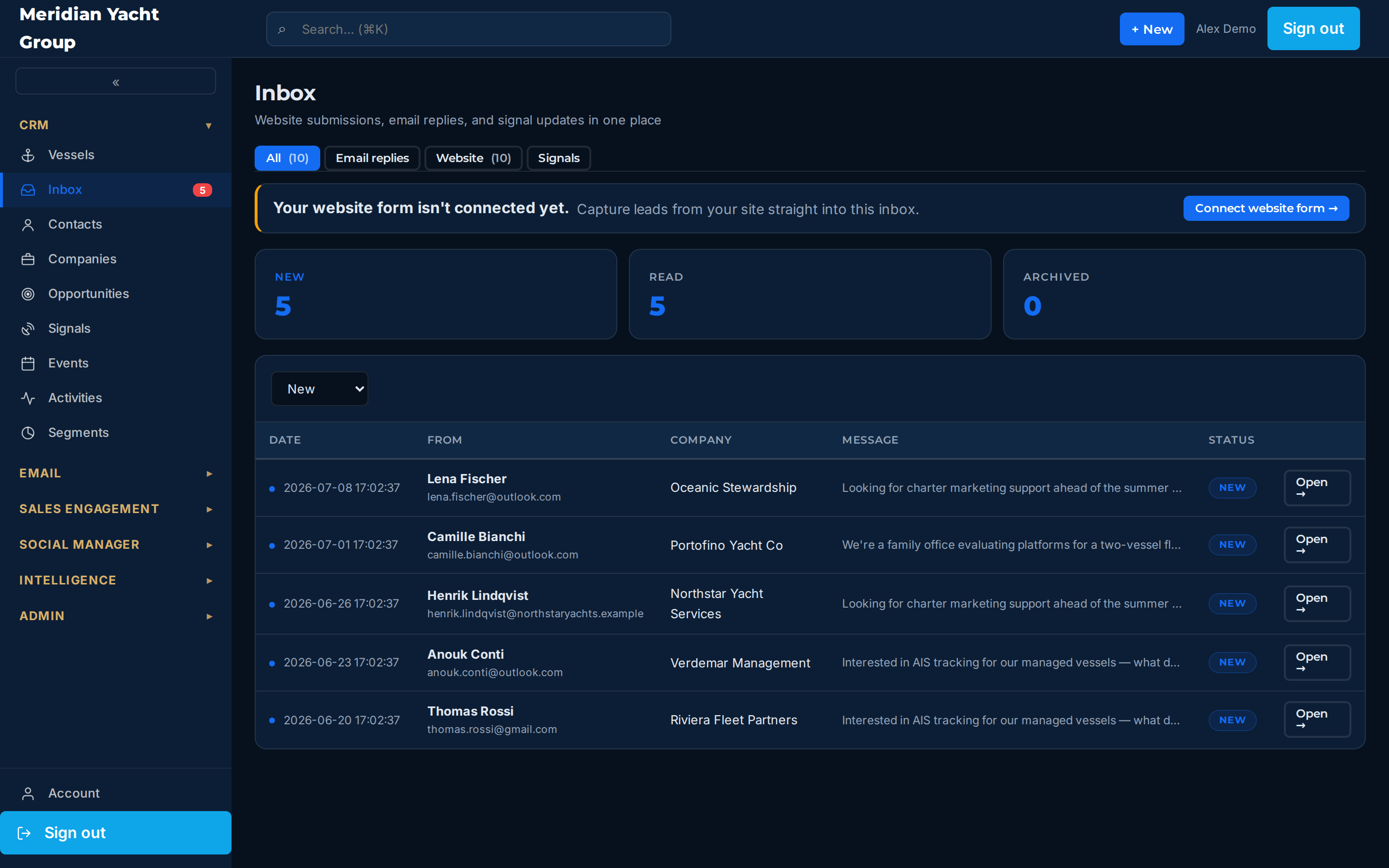The image size is (1389, 868).
Task: Click the Segments pie chart icon
Action: click(x=27, y=433)
